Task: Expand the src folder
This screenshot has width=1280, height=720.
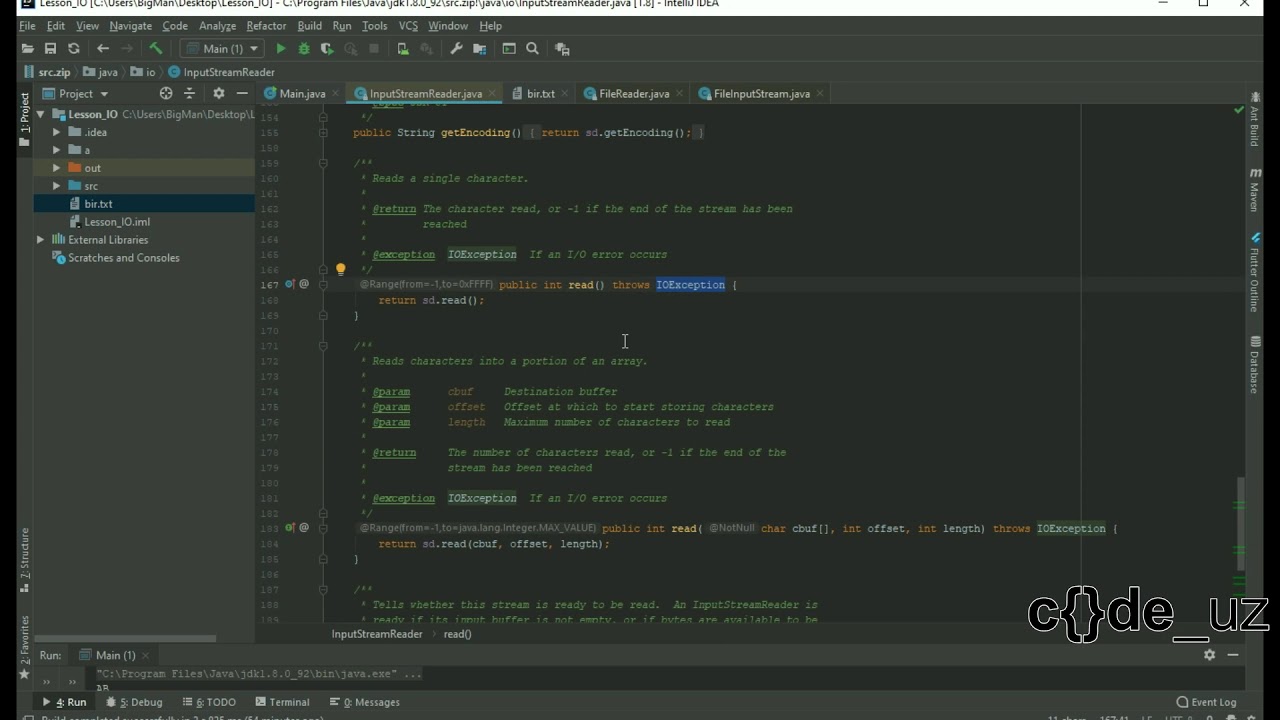Action: coord(57,186)
